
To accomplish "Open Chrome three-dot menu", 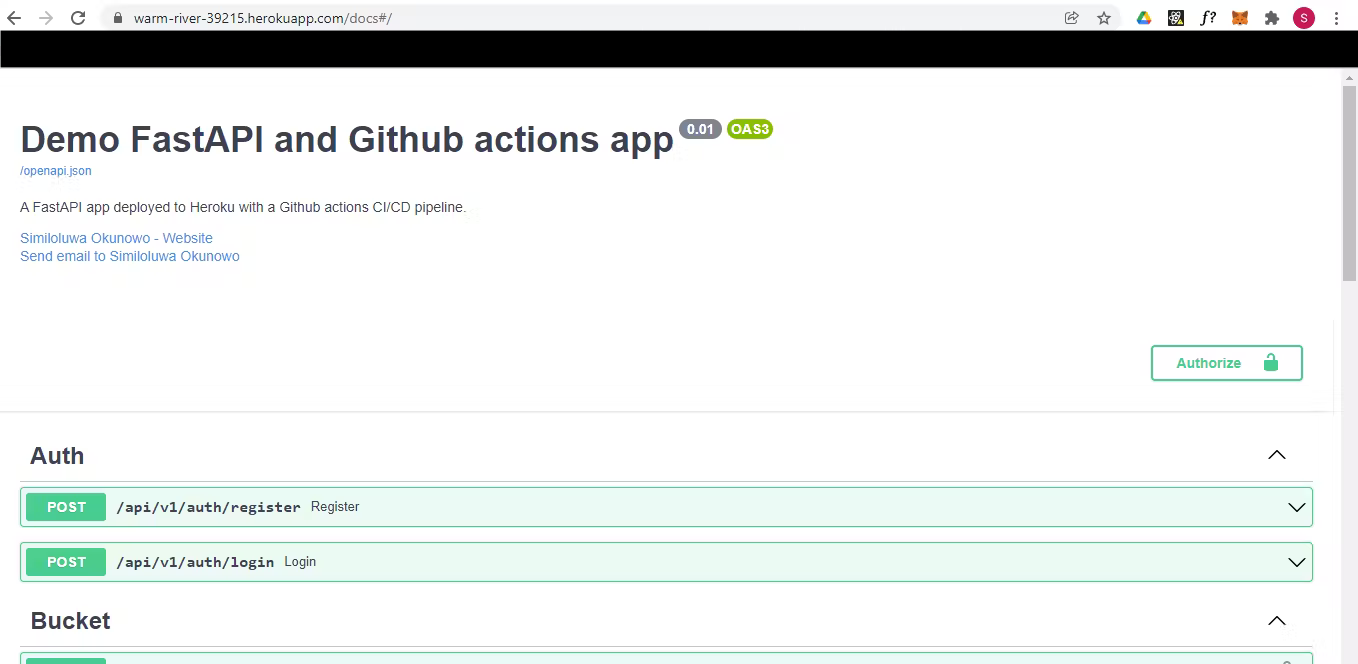I will click(1337, 18).
